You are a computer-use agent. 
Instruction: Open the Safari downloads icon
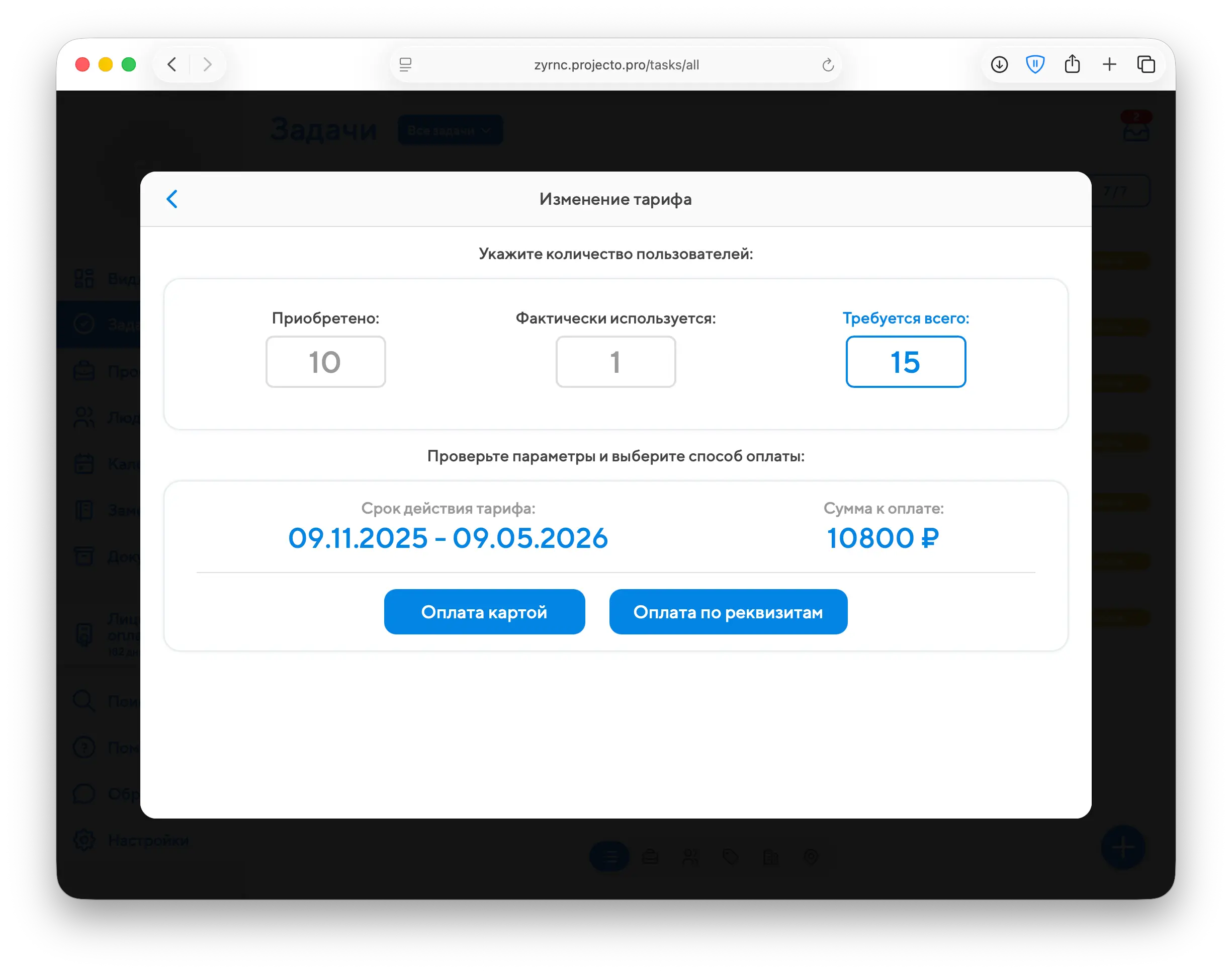(999, 64)
